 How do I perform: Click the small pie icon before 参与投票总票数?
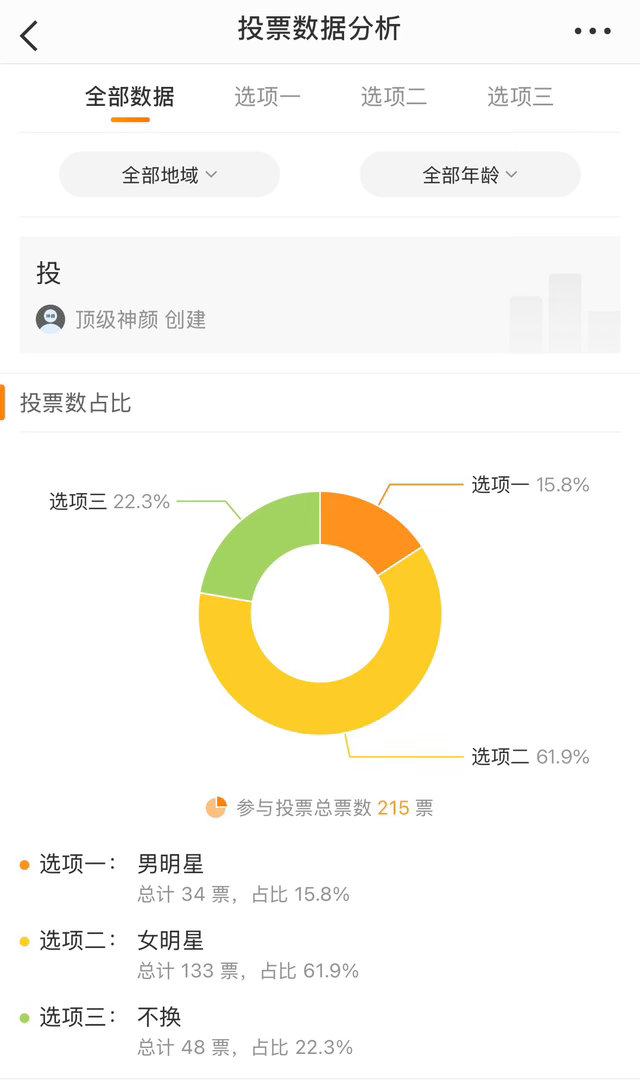pos(216,806)
